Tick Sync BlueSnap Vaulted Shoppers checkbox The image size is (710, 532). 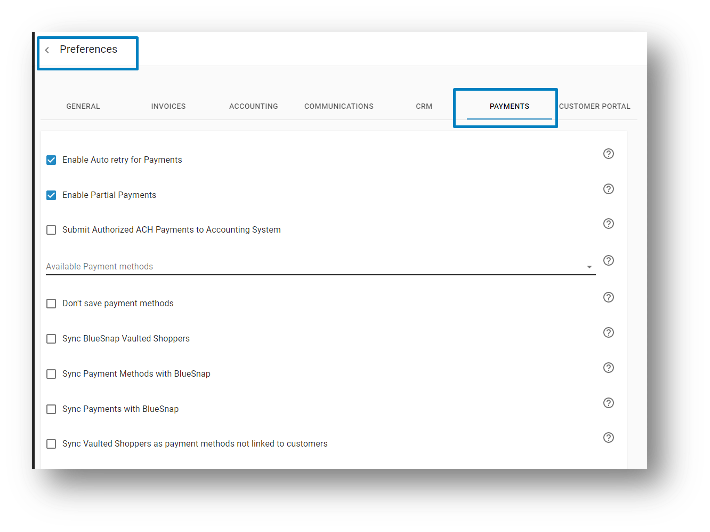coord(51,339)
